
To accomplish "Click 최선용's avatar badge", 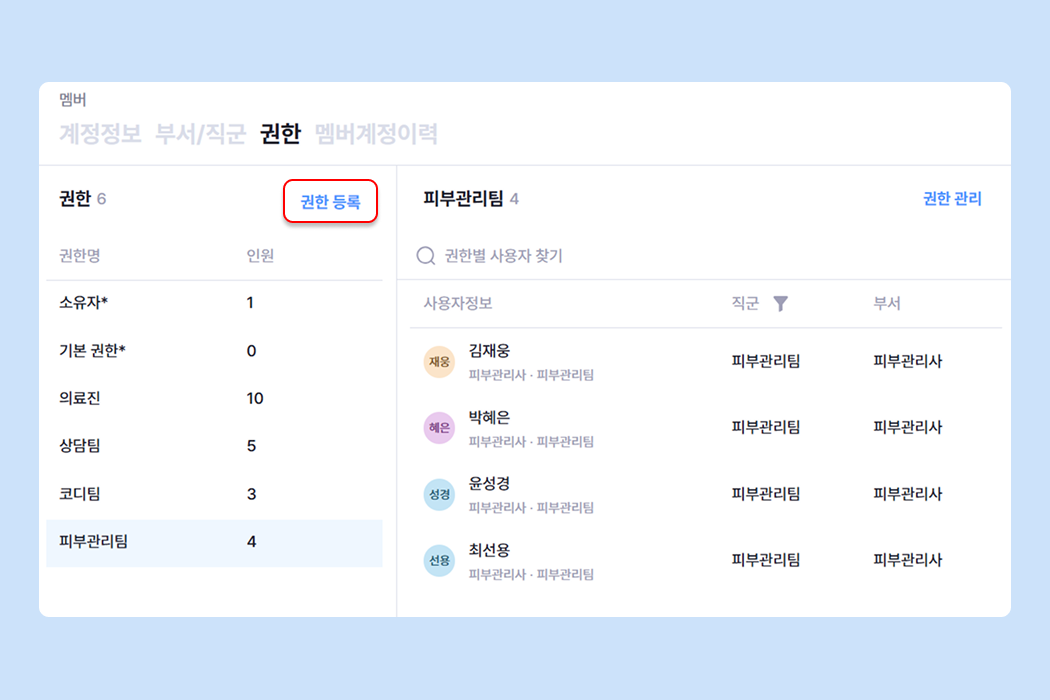I will pyautogui.click(x=439, y=560).
